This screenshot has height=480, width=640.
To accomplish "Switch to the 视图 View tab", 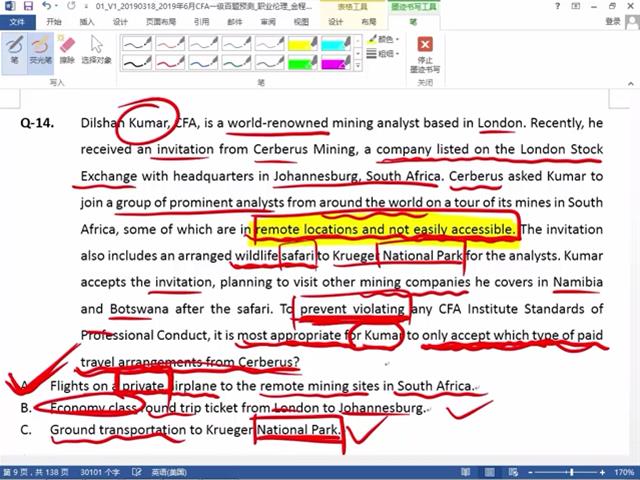I will pos(301,22).
